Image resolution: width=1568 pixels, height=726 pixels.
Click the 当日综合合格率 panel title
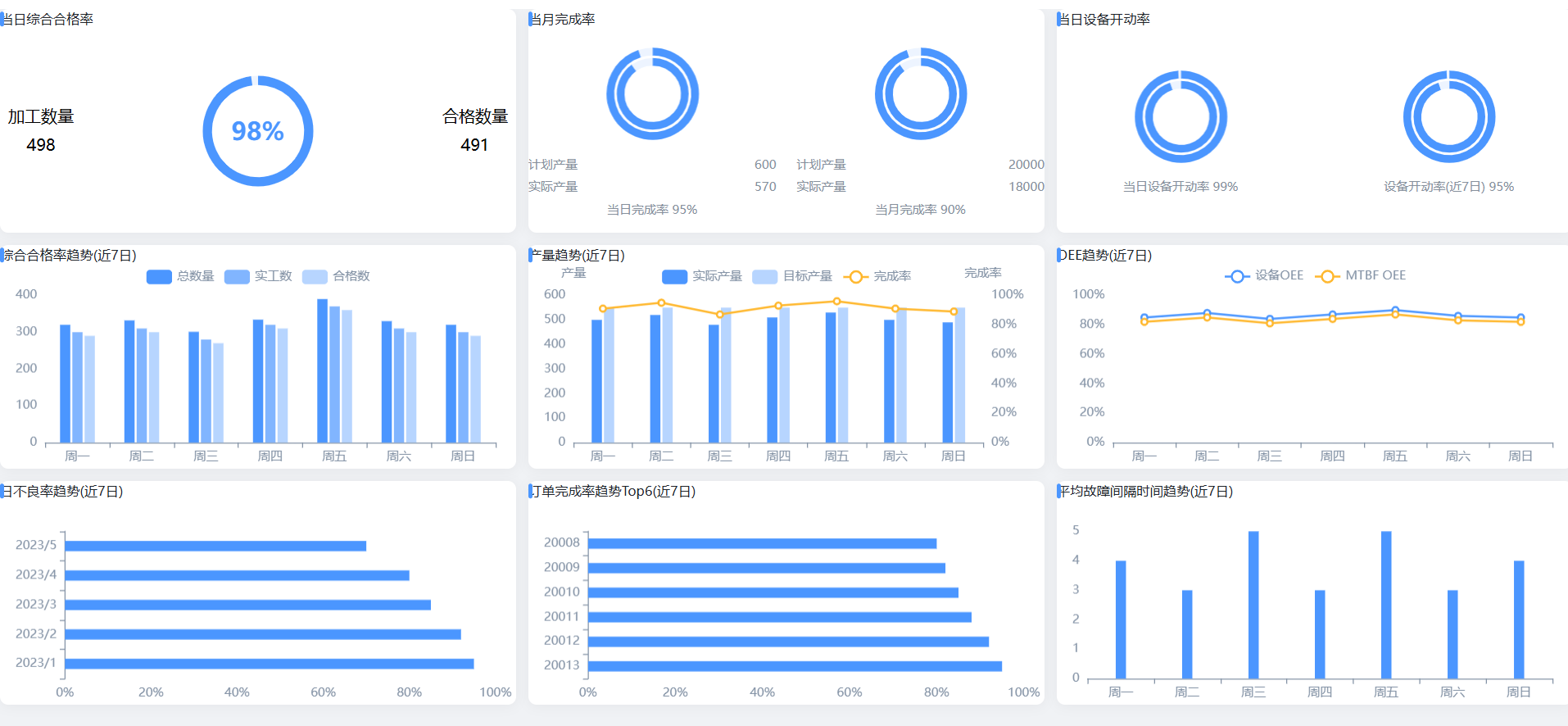(x=48, y=19)
